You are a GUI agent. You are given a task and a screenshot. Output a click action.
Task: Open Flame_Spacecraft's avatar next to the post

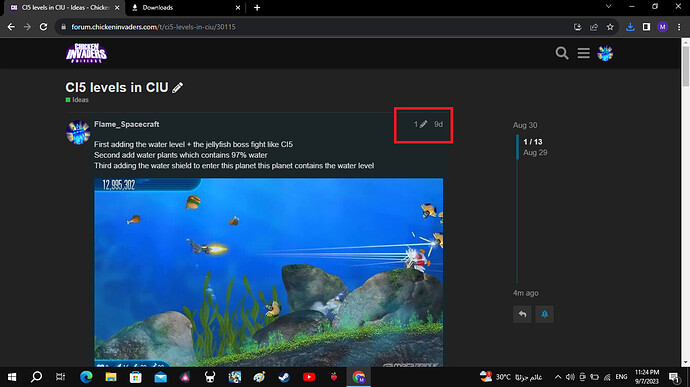click(x=78, y=132)
